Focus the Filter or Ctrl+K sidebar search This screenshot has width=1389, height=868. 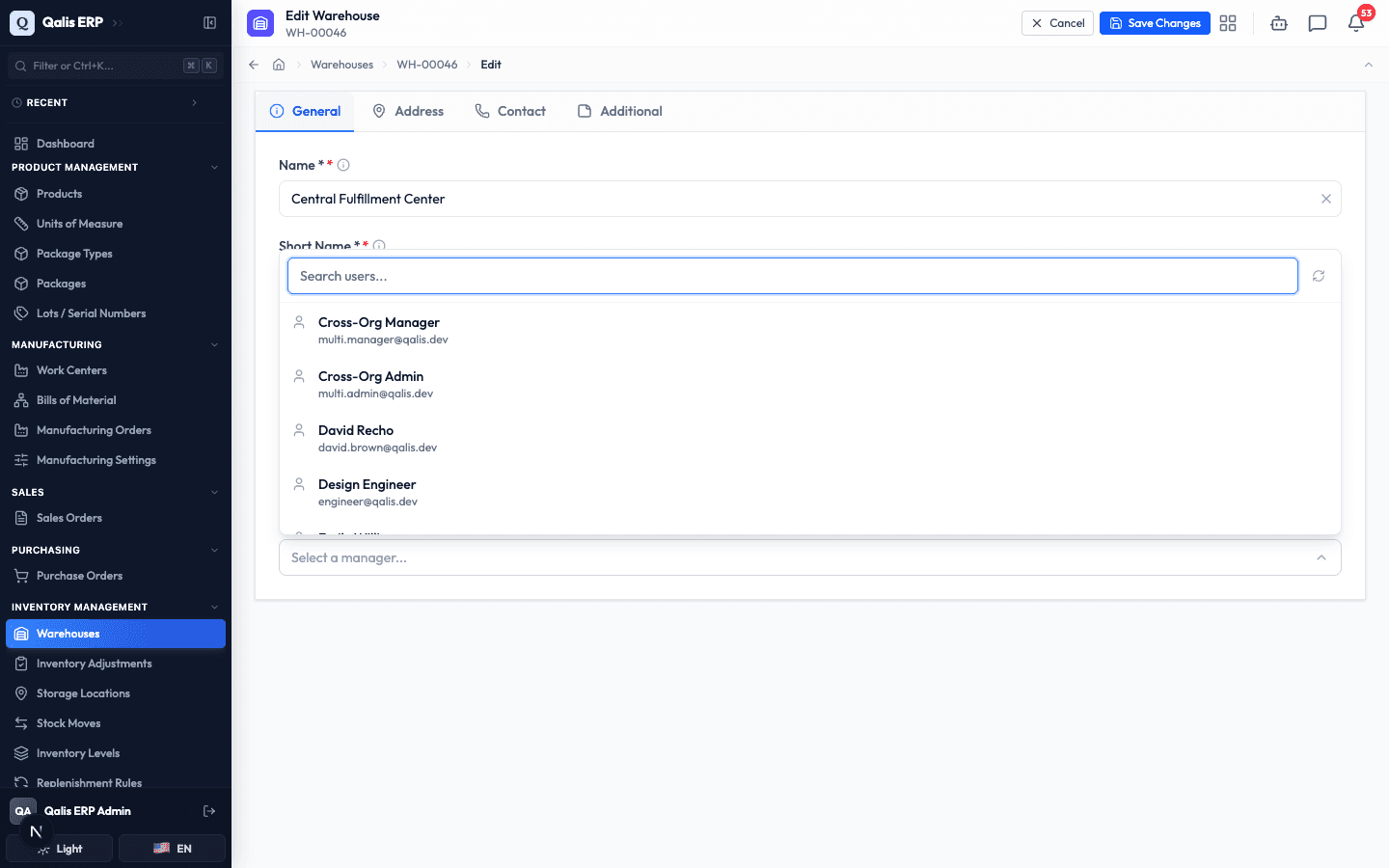(116, 66)
